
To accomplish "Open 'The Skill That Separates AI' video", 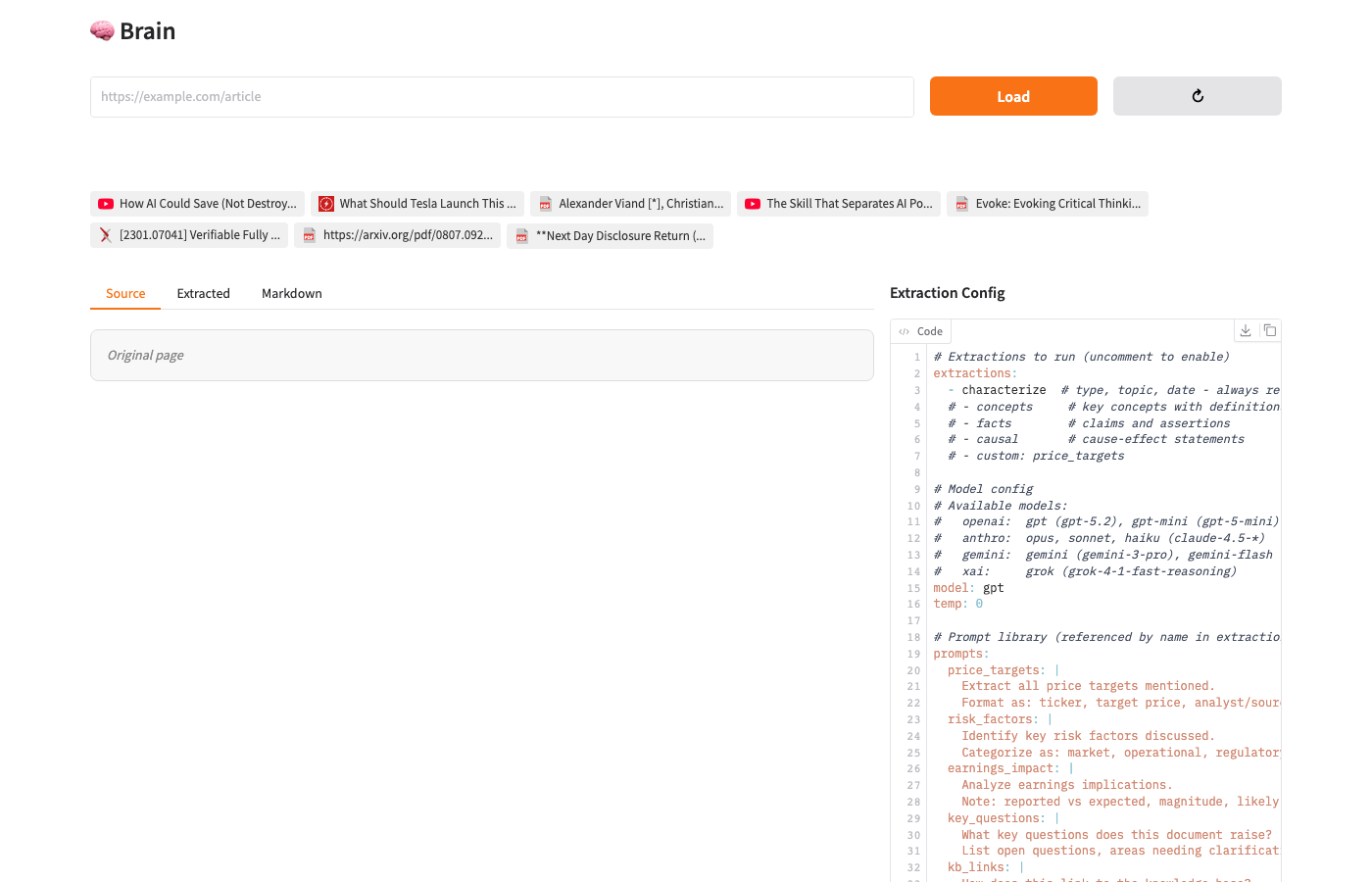I will [839, 204].
